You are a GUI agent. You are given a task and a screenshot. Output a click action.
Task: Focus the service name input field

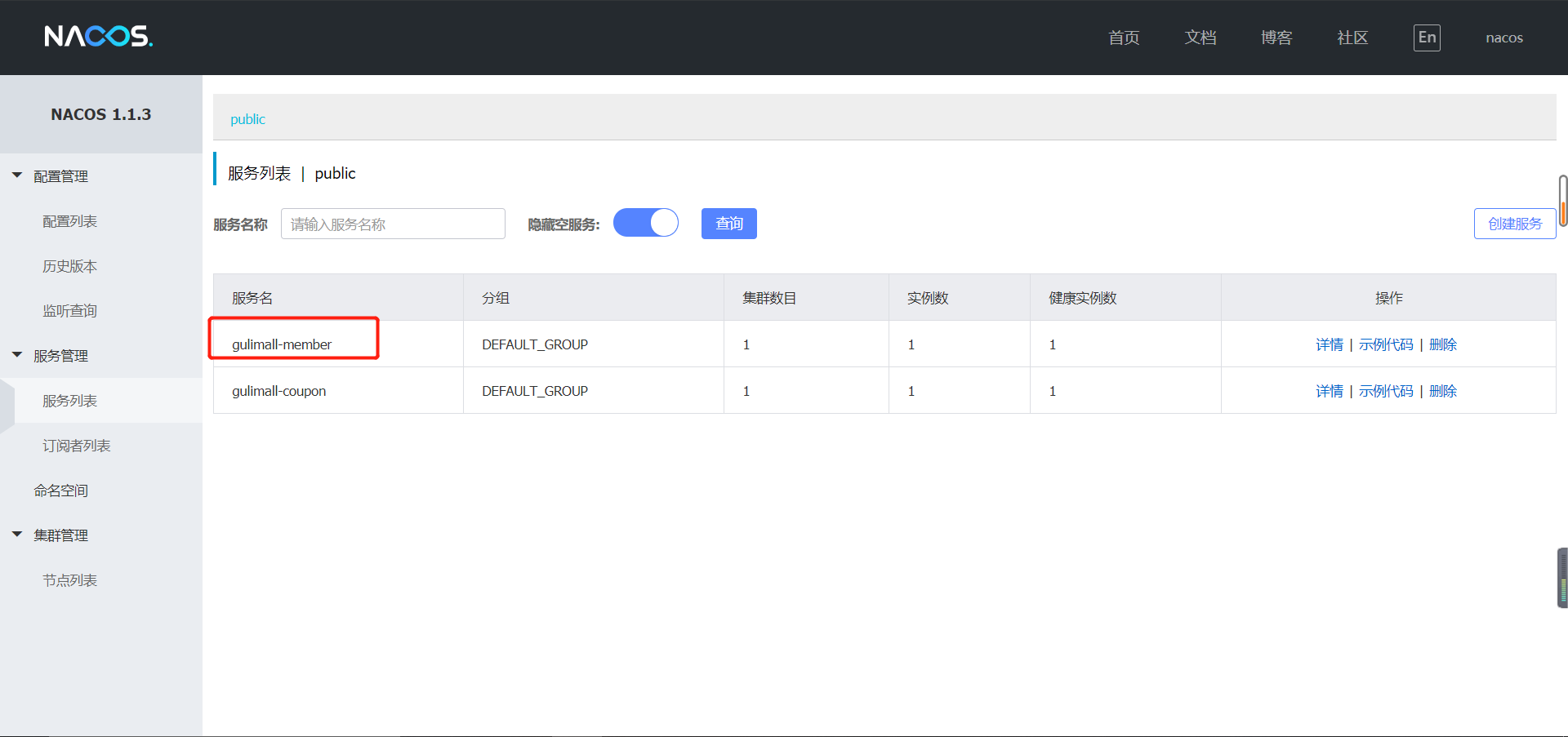tap(393, 224)
